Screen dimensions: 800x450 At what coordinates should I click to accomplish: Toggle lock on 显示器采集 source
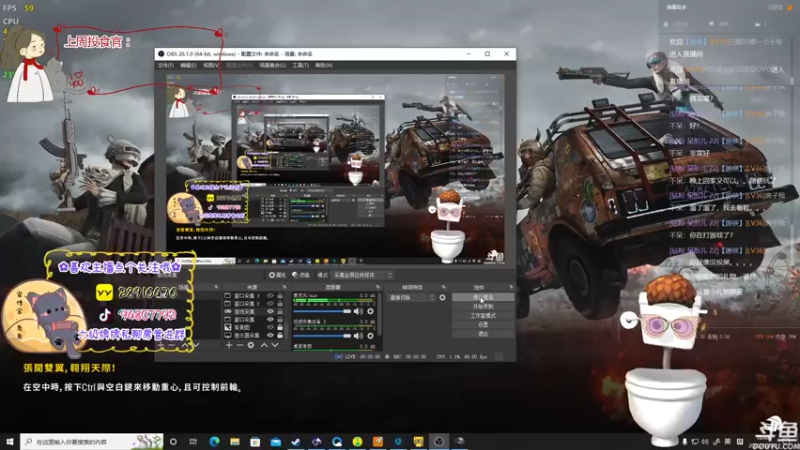(x=280, y=336)
